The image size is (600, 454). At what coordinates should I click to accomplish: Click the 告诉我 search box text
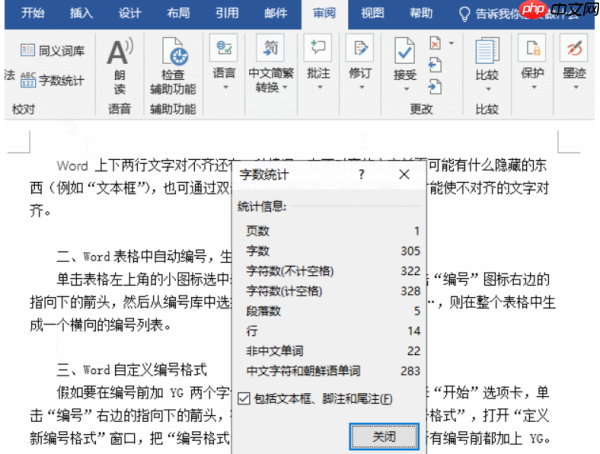pos(526,14)
